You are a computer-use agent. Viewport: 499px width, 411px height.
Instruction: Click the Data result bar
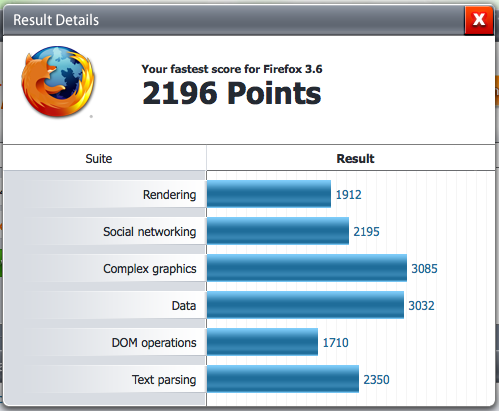coord(305,305)
